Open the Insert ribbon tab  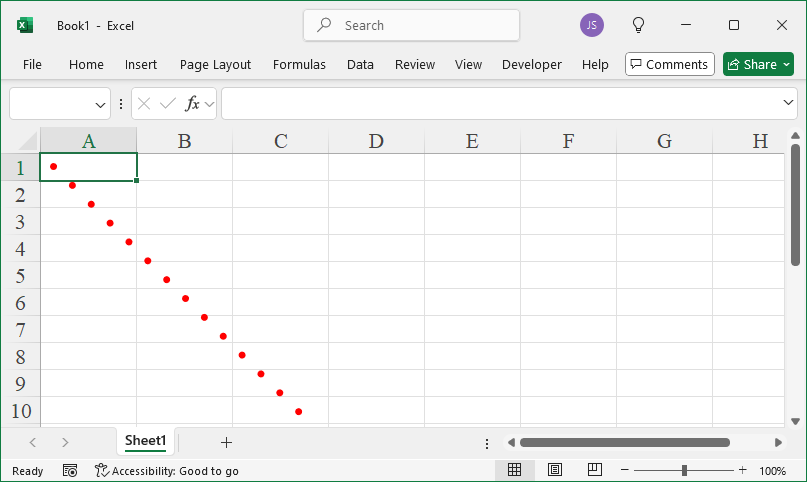click(x=141, y=65)
